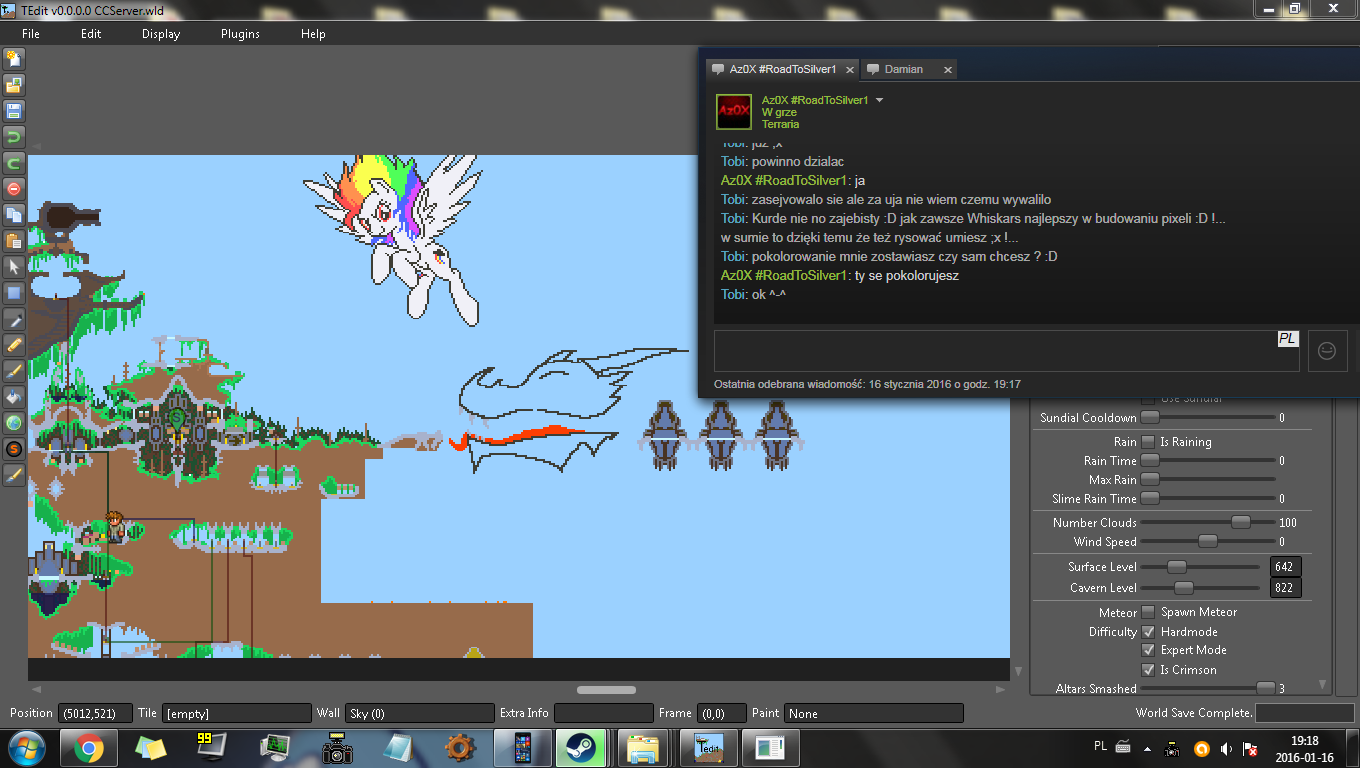This screenshot has height=768, width=1360.
Task: Click the Windows Start button
Action: coord(26,748)
